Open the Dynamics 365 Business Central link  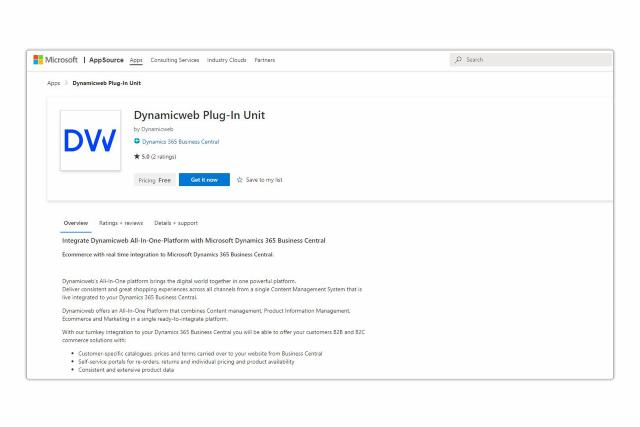coord(181,142)
